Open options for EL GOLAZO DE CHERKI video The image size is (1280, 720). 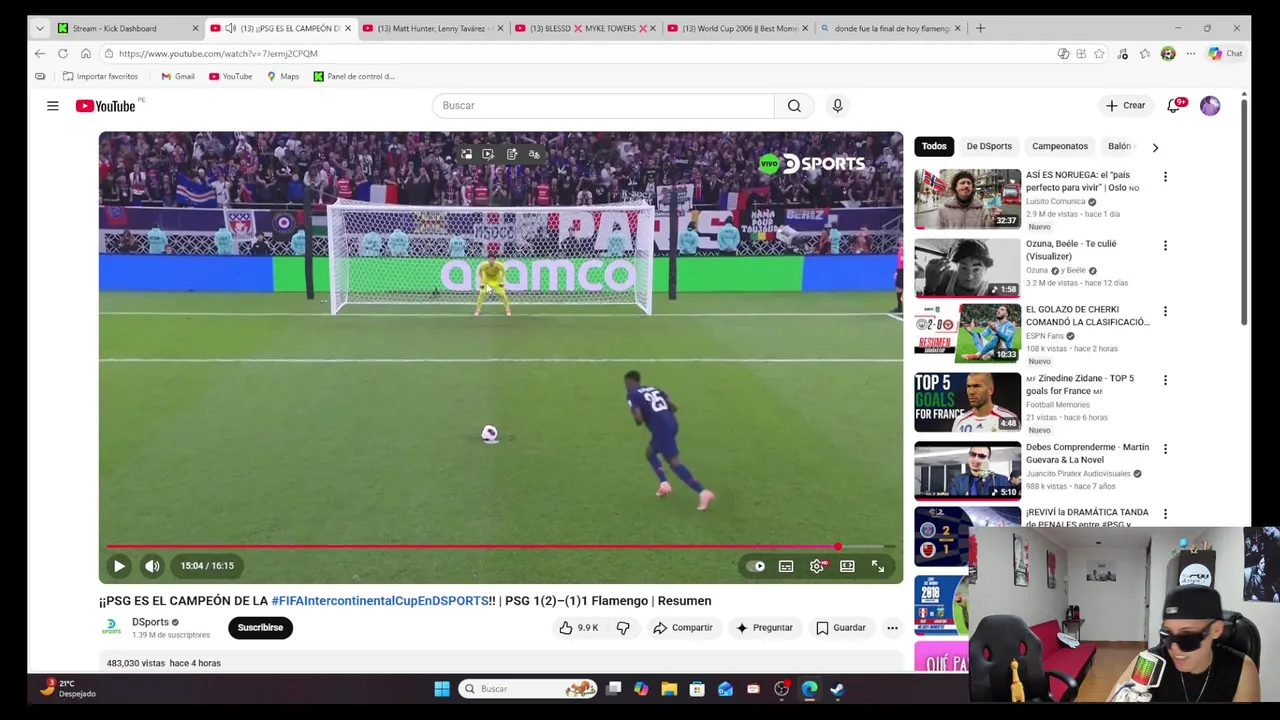tap(1165, 312)
